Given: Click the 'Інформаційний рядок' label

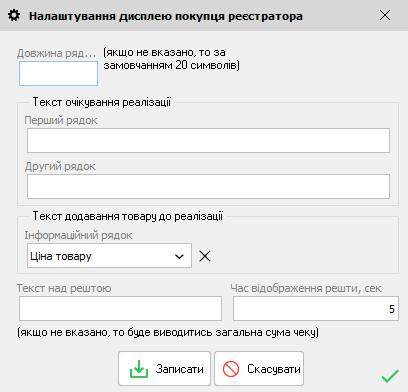Looking at the screenshot, I should [x=78, y=235].
